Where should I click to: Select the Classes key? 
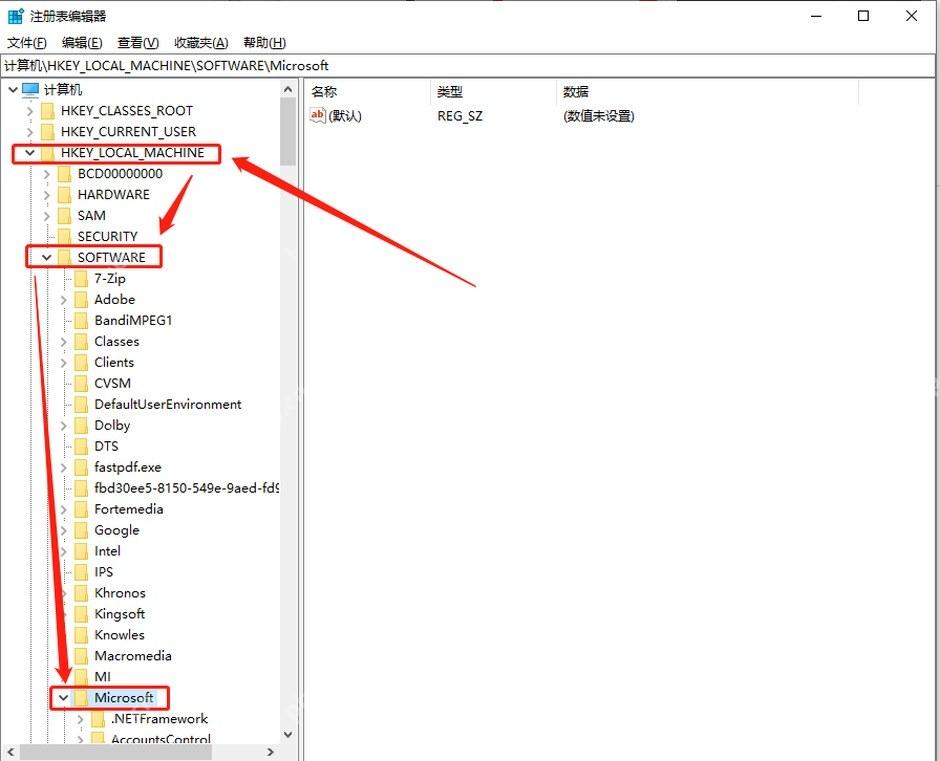116,341
